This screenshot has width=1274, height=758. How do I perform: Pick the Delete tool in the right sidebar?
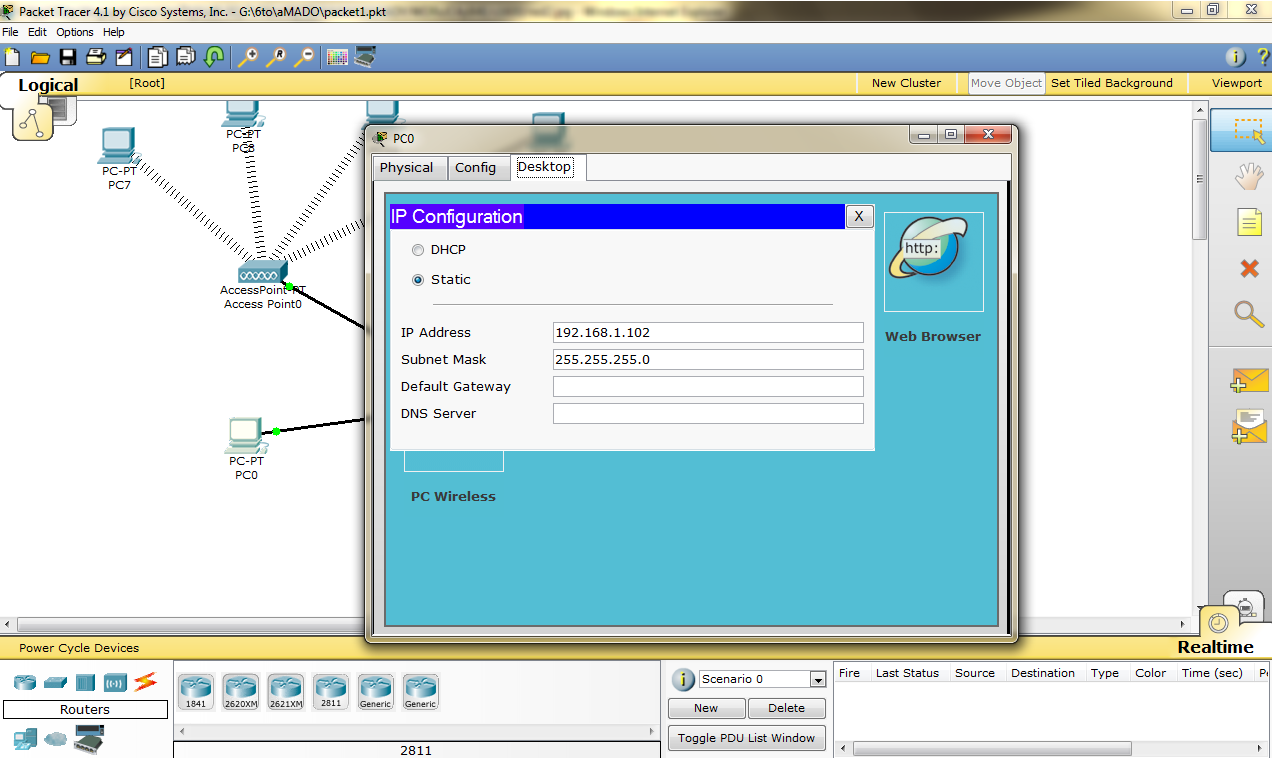pos(1248,268)
